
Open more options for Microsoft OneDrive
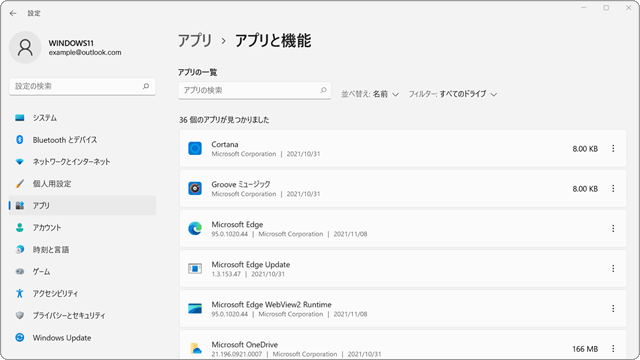click(613, 349)
